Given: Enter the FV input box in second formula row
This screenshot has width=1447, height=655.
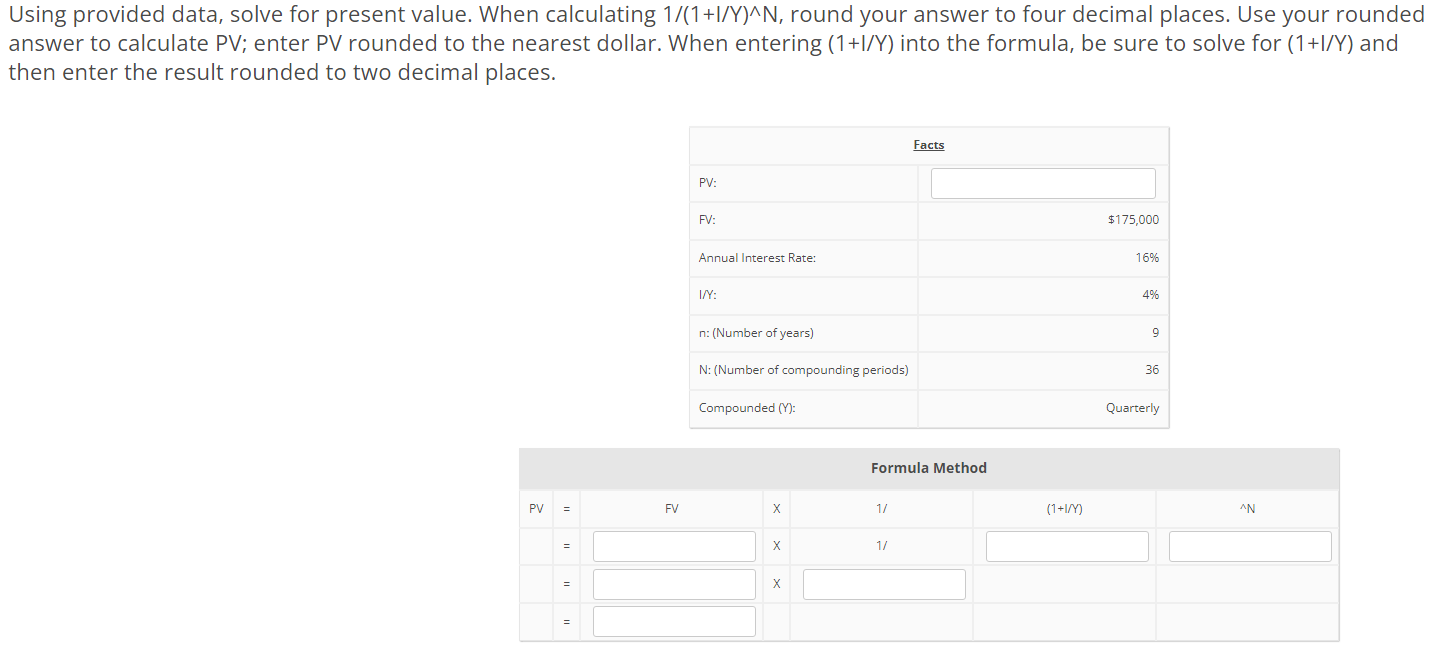Looking at the screenshot, I should tap(673, 545).
